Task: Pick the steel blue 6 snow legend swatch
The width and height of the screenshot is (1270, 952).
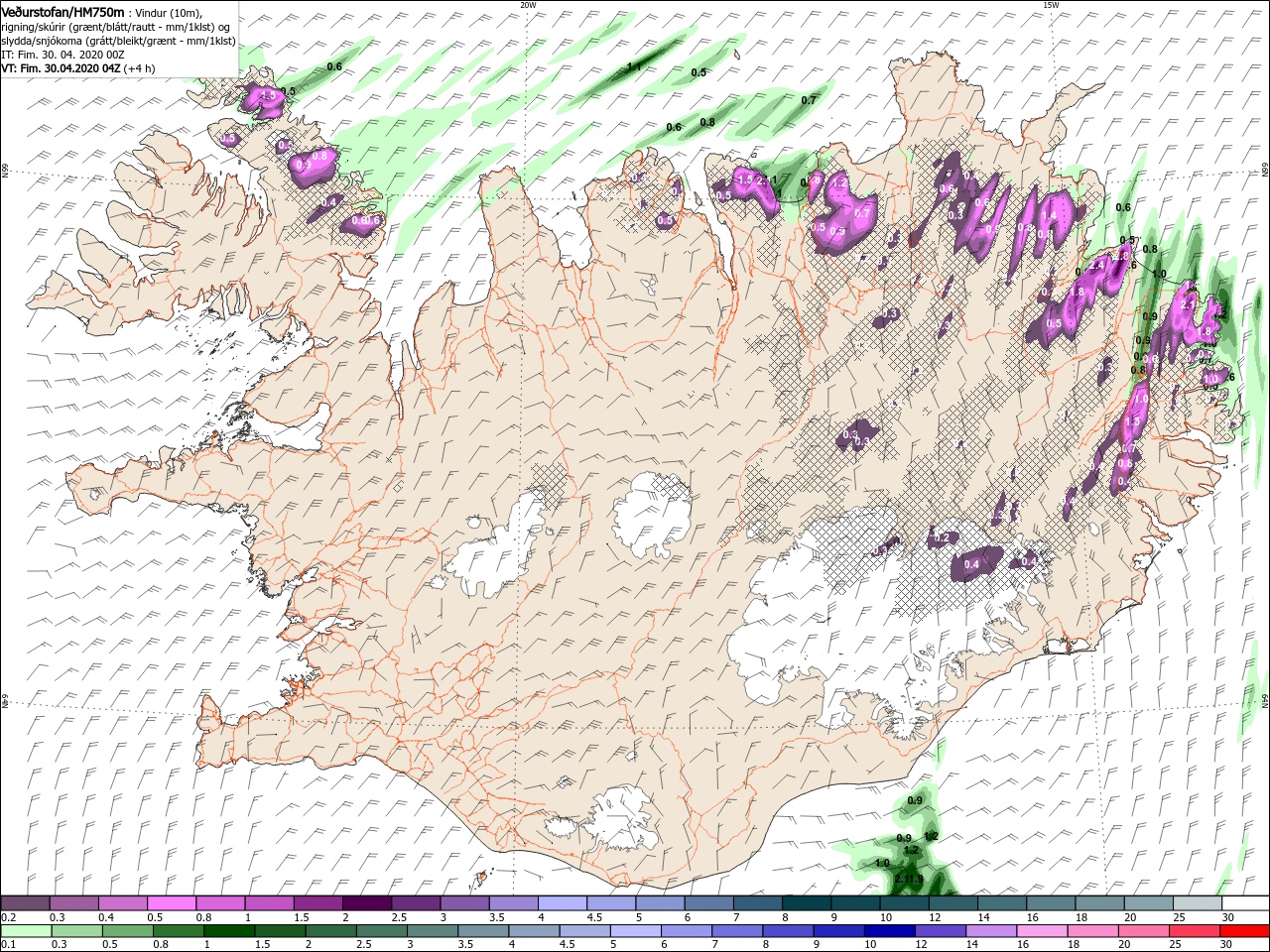Action: [706, 903]
